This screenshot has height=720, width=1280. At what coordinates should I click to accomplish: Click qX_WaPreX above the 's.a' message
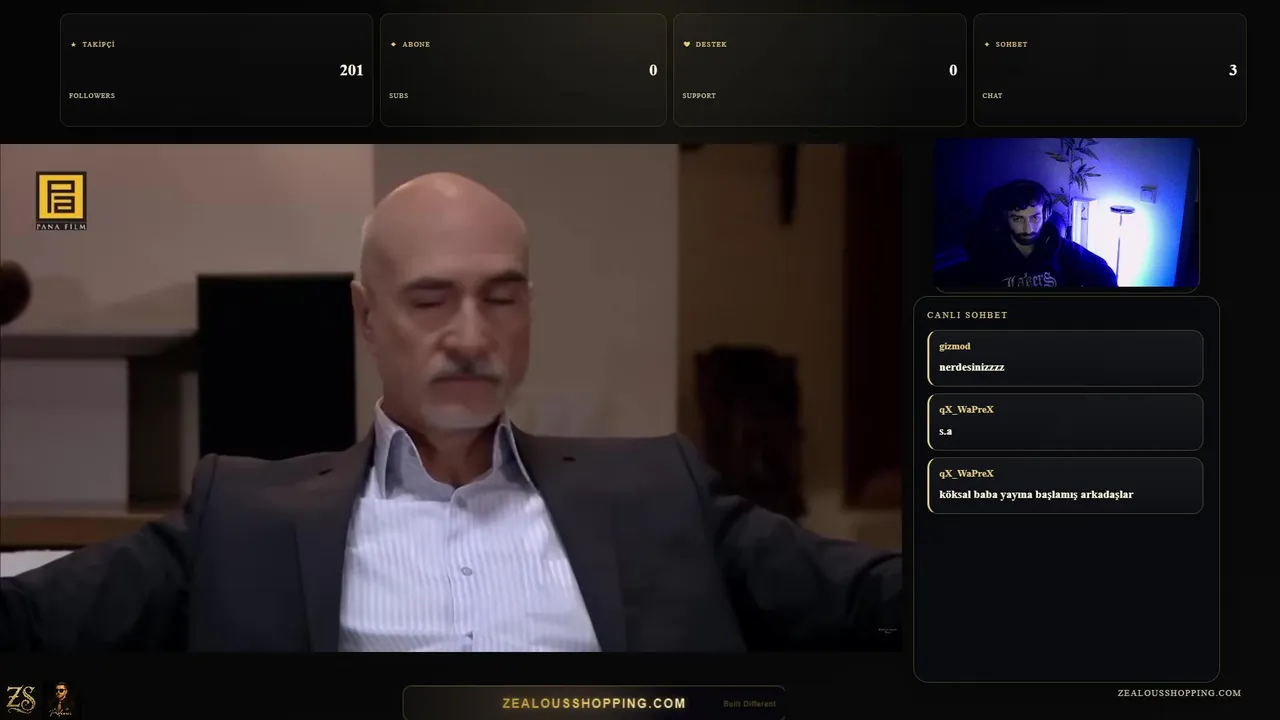tap(966, 410)
